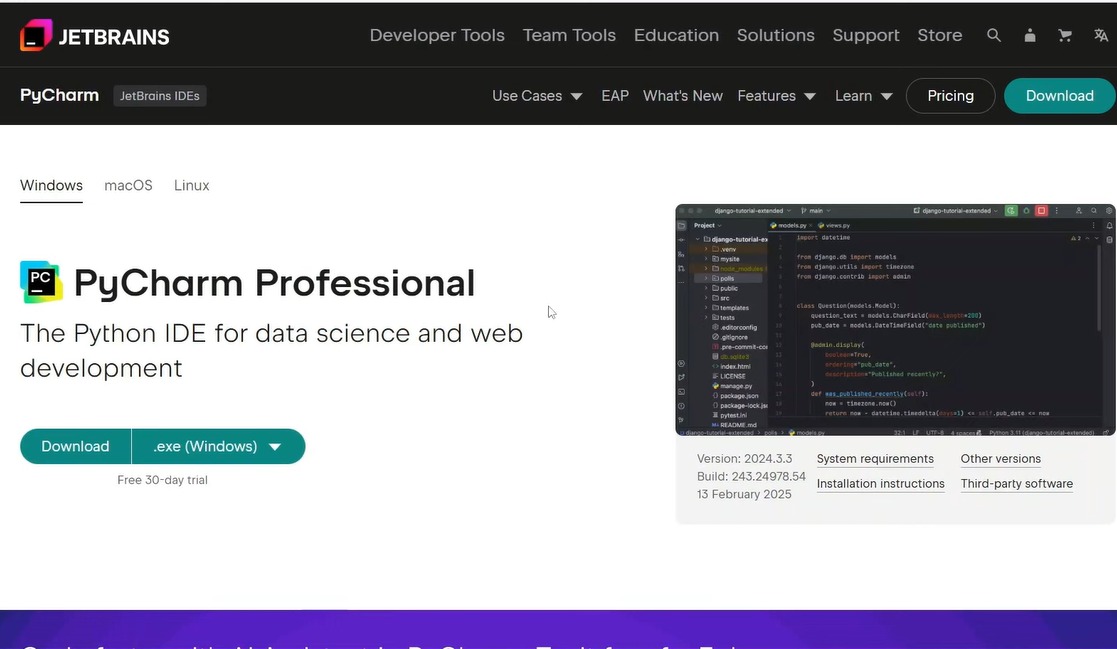Open Team Tools menu

tap(569, 36)
